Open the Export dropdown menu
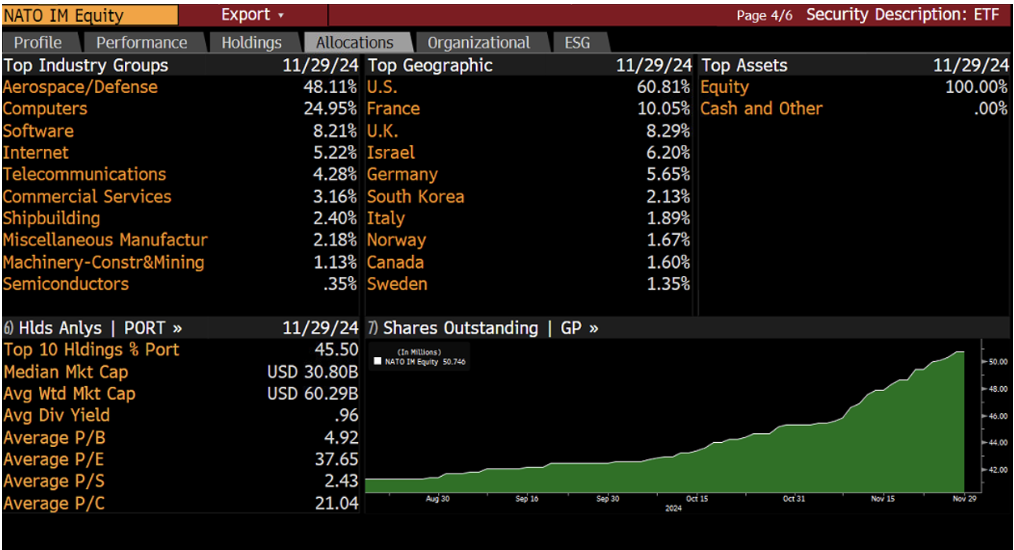This screenshot has width=1014, height=550. pos(252,14)
